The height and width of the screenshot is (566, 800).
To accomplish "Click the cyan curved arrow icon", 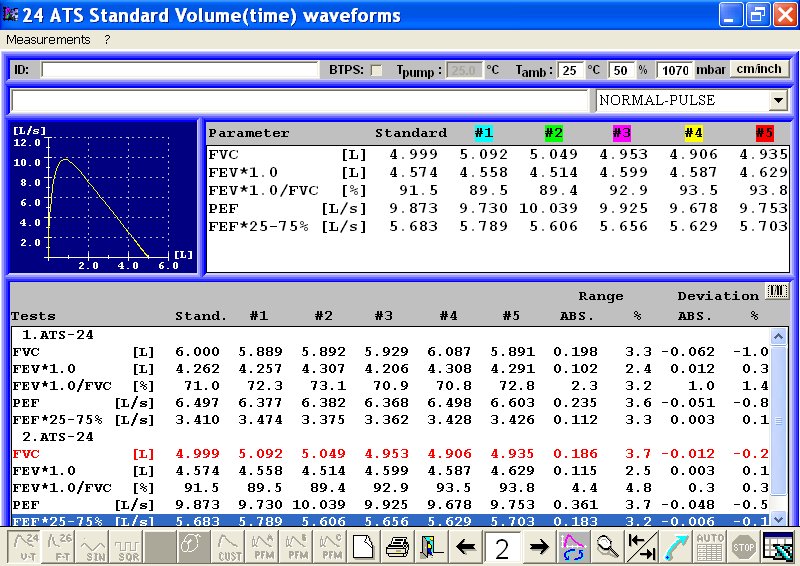I will point(676,547).
